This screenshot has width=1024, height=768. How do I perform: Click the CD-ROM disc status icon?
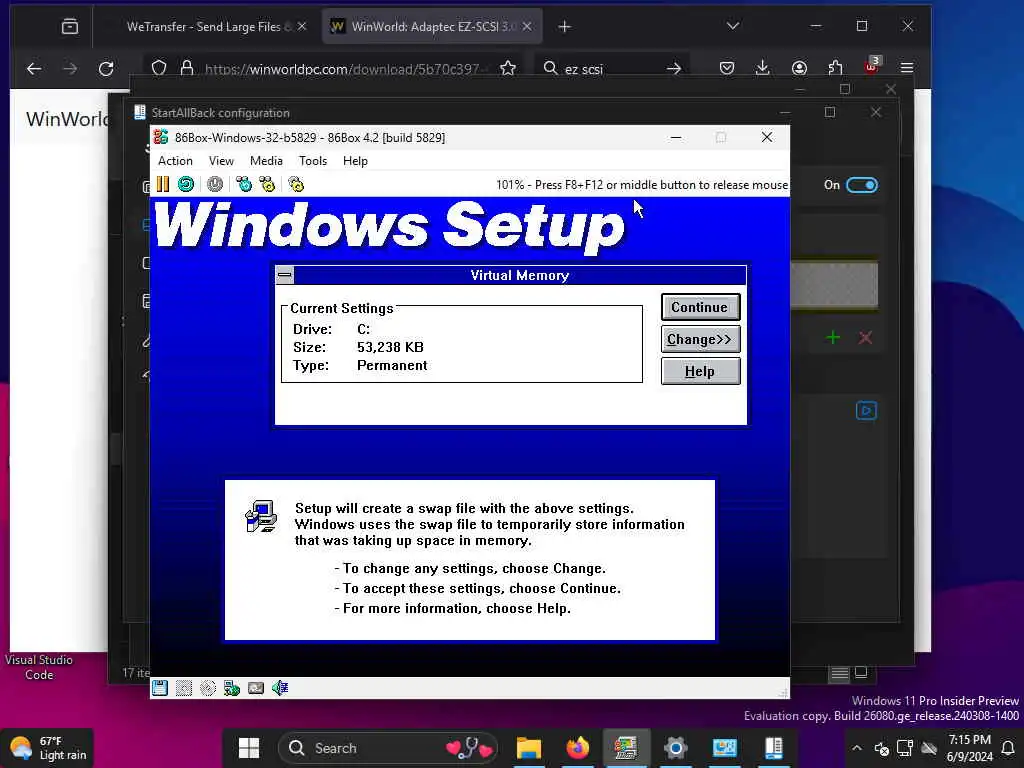coord(208,688)
